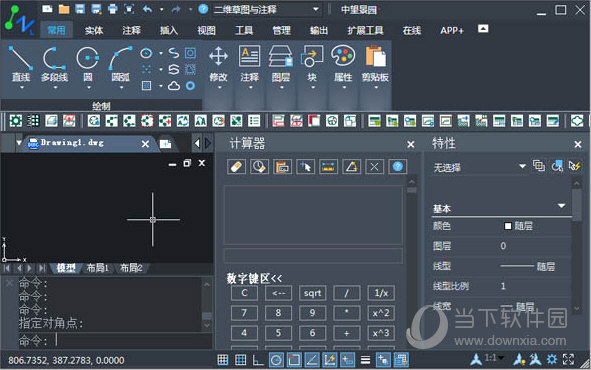Viewport: 591px width, 370px height.
Task: Switch to the 布局1 layout tab
Action: (x=97, y=268)
